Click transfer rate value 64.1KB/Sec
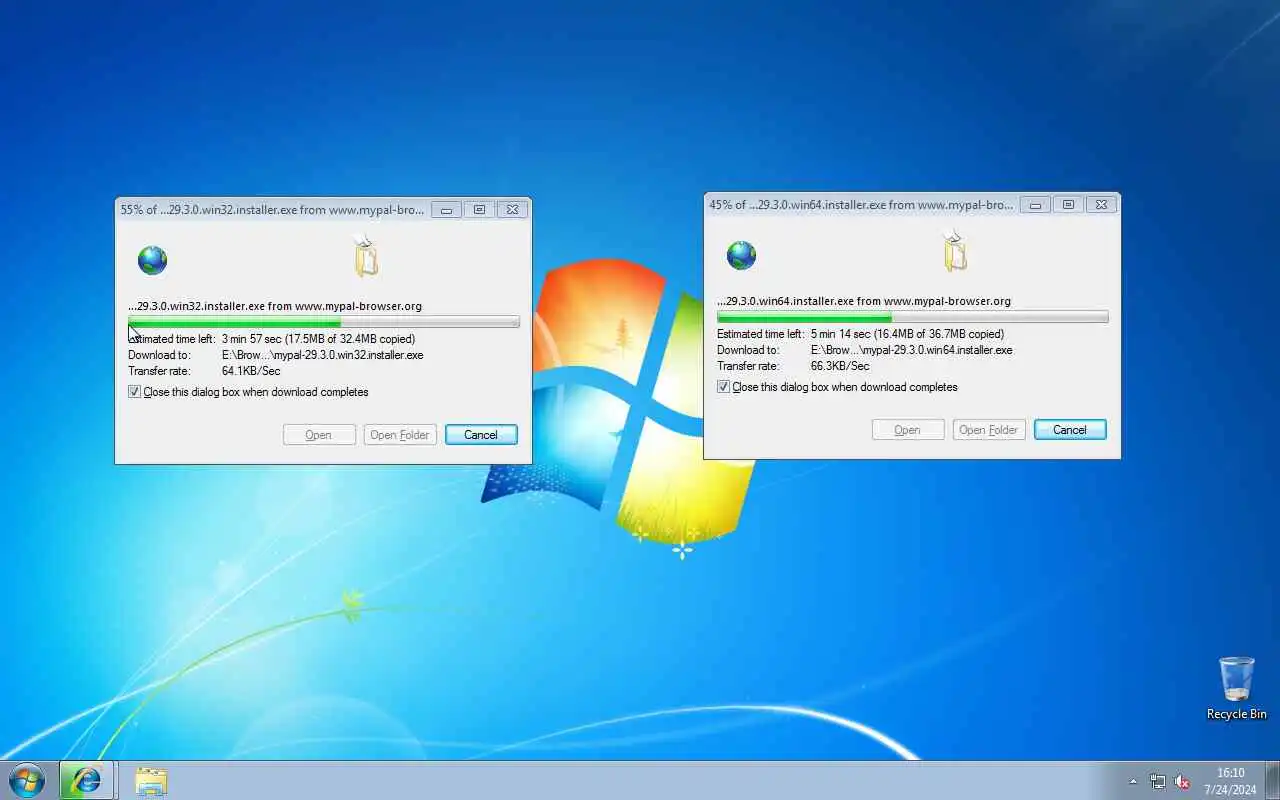Image resolution: width=1280 pixels, height=800 pixels. (251, 371)
